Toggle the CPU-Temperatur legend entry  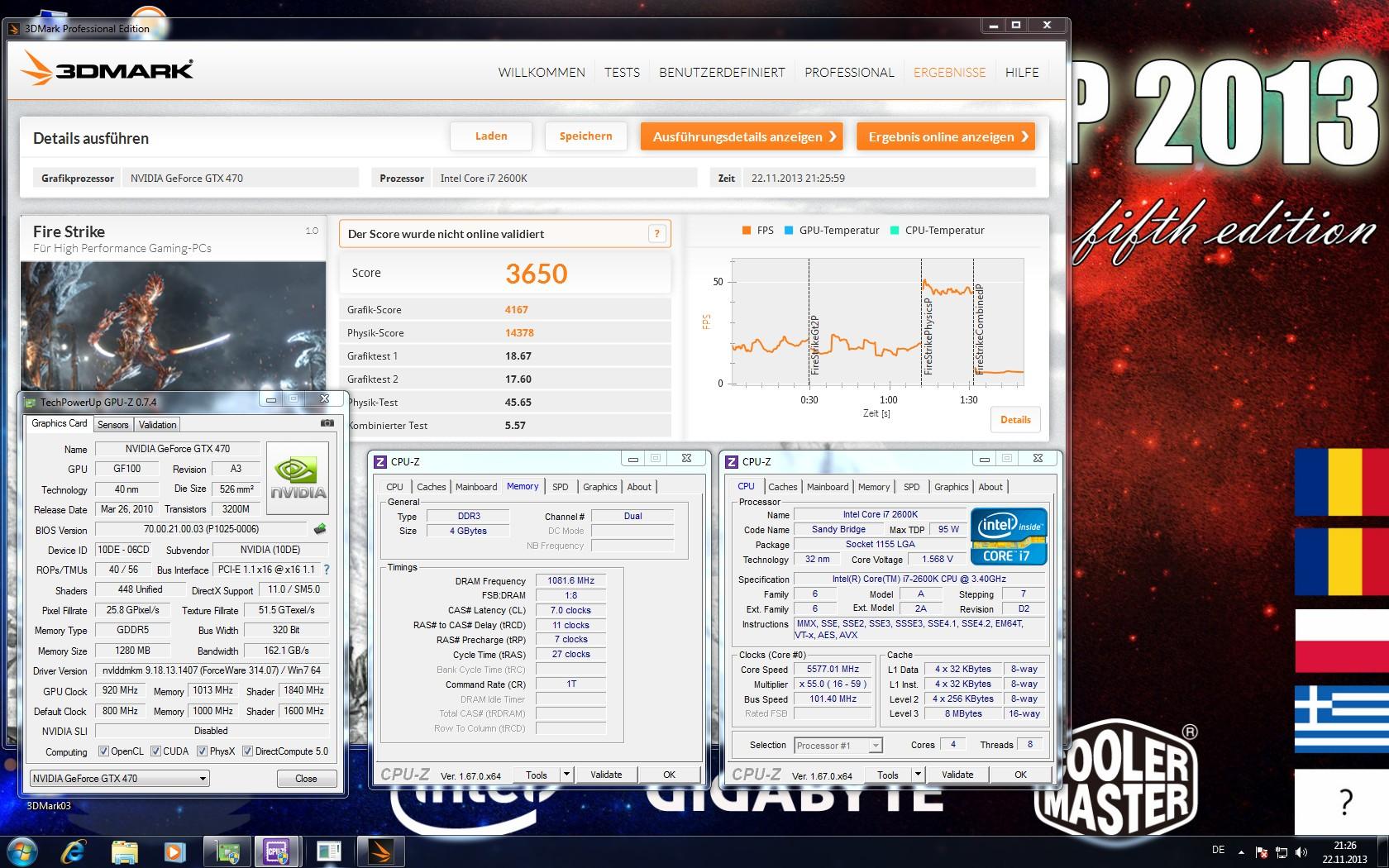[x=938, y=231]
